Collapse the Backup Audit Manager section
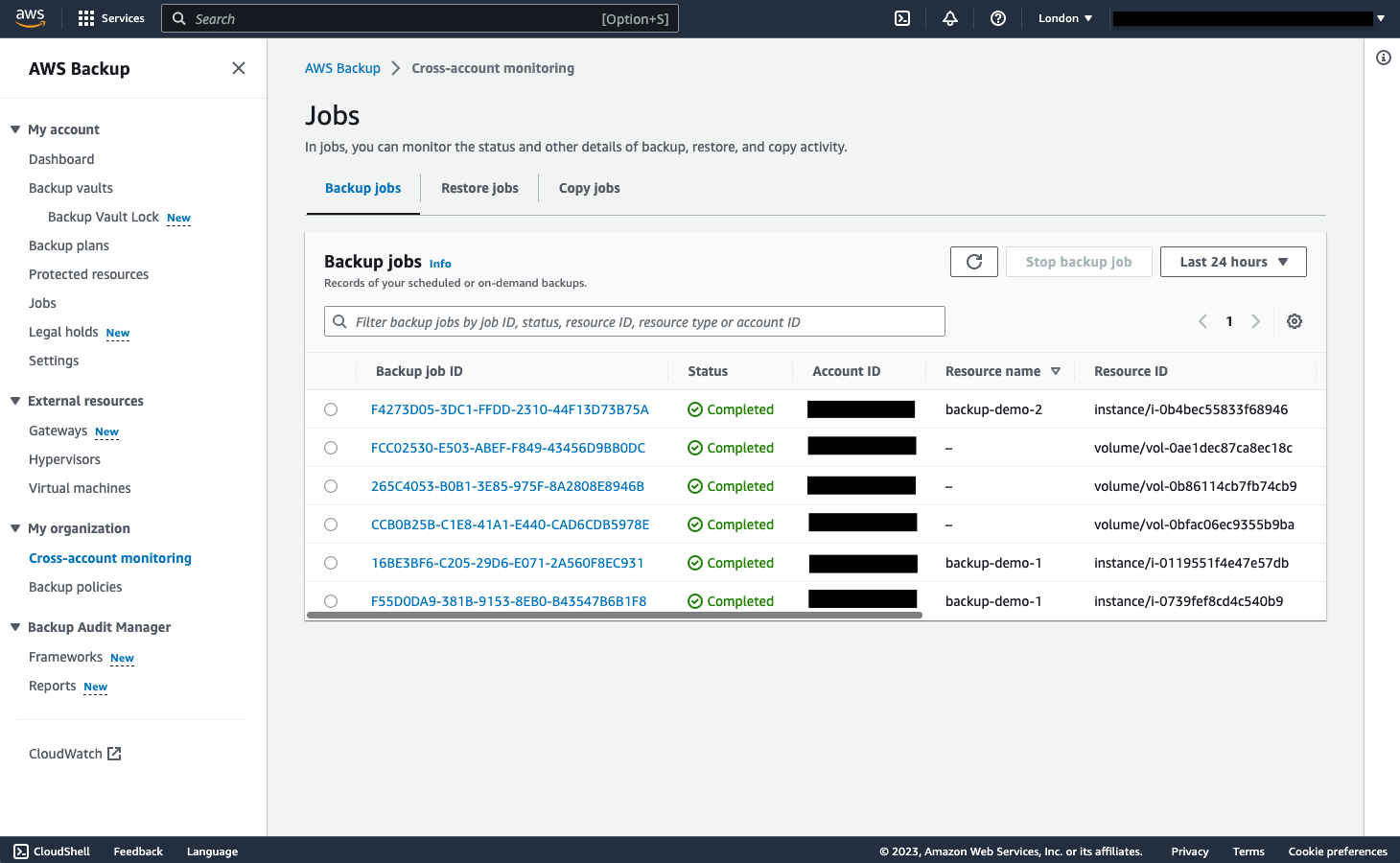The image size is (1400, 863). pyautogui.click(x=15, y=627)
